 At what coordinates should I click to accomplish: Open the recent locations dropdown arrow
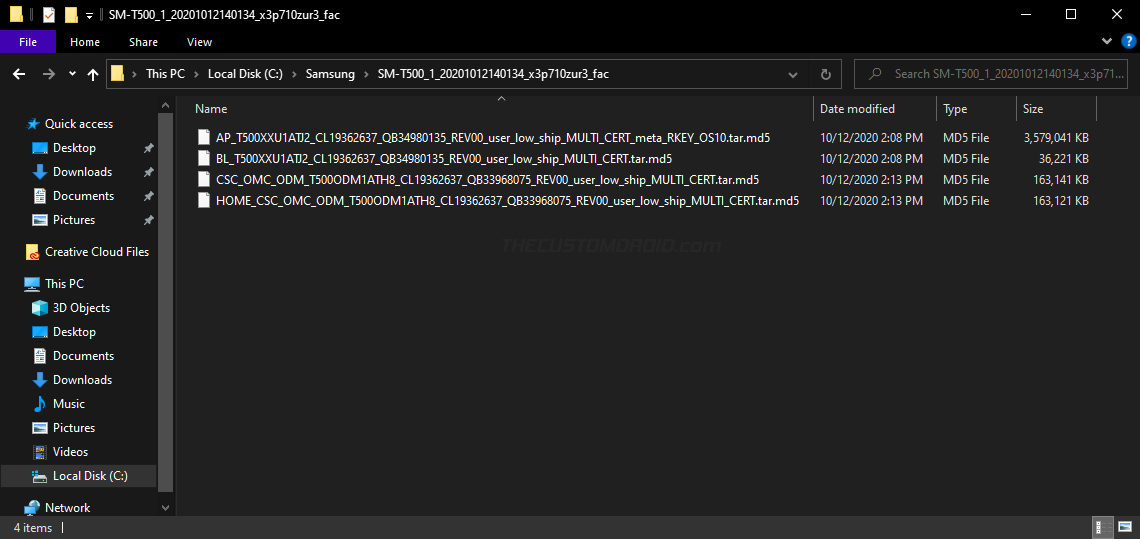(72, 74)
